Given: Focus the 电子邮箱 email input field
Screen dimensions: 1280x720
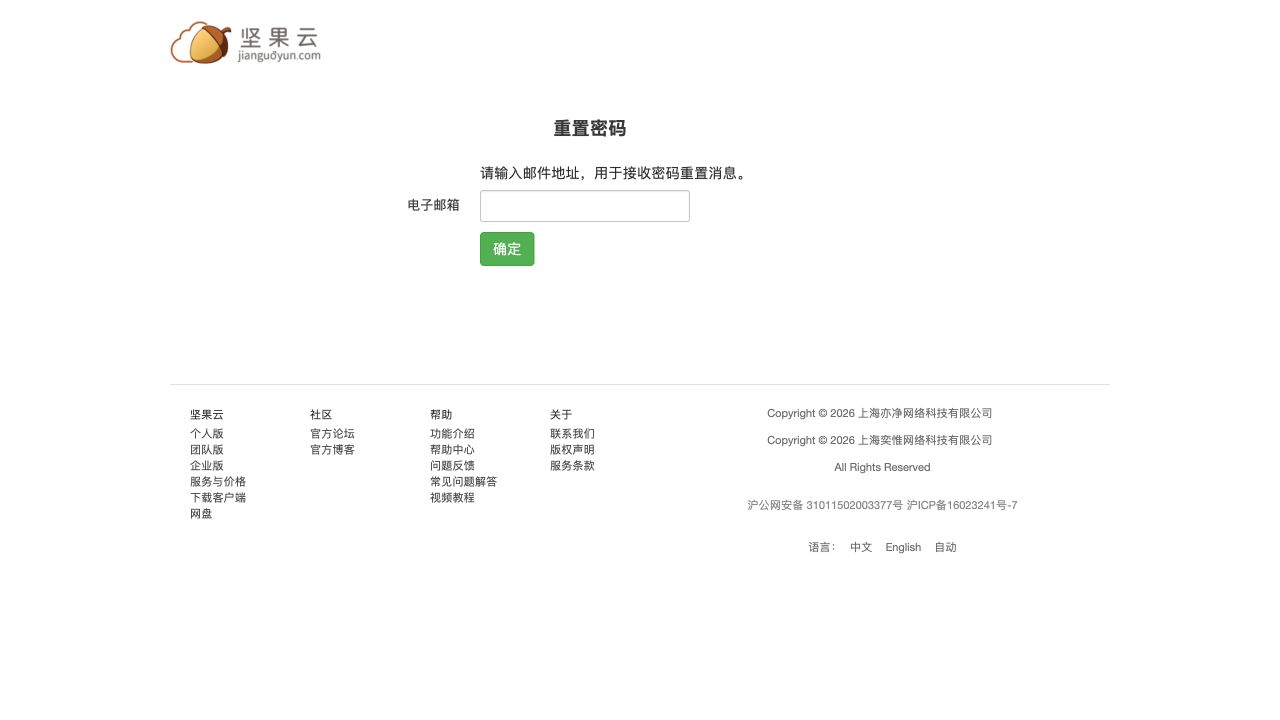Looking at the screenshot, I should (585, 206).
